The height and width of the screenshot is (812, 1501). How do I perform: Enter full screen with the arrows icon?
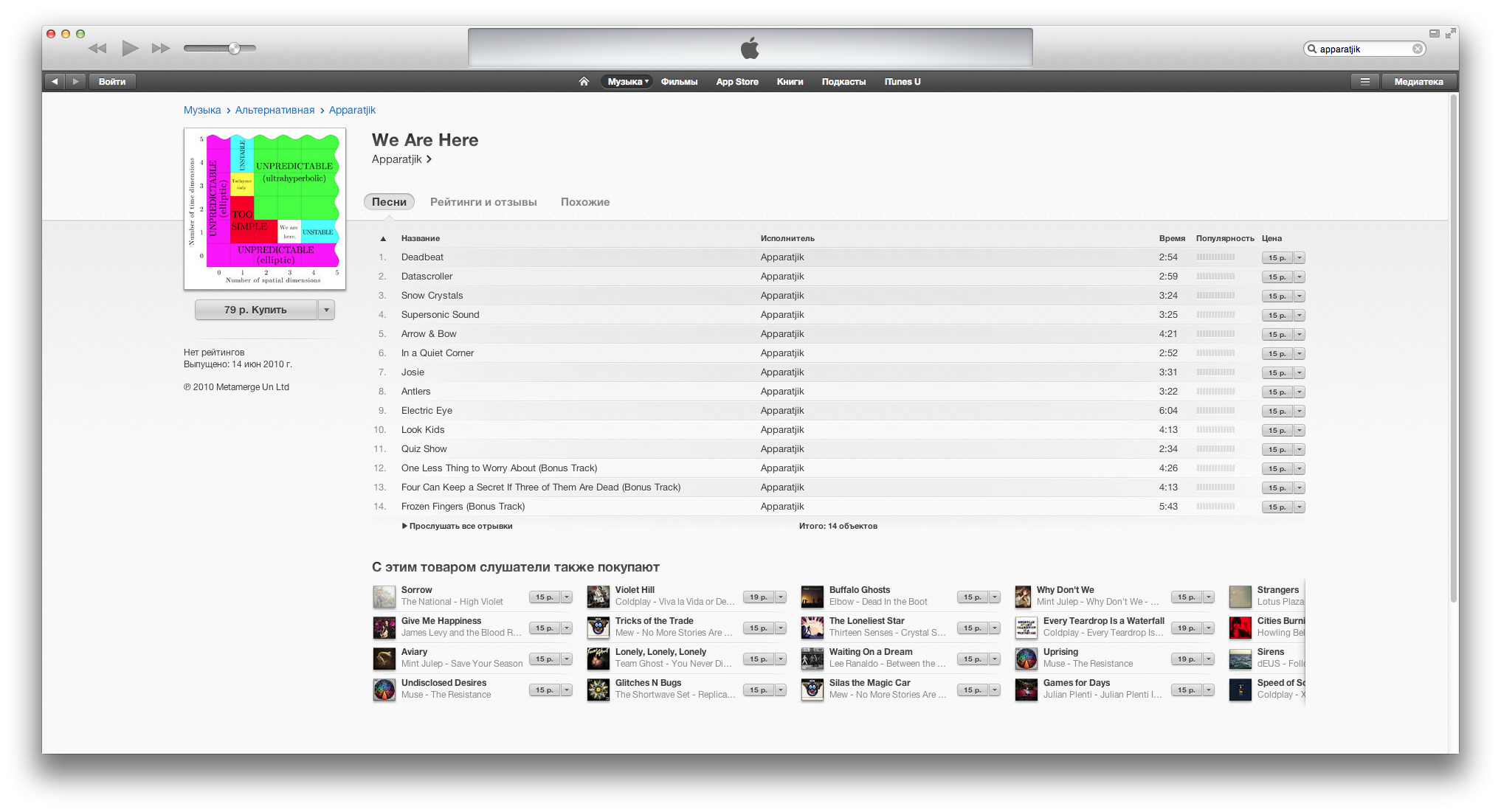1451,33
